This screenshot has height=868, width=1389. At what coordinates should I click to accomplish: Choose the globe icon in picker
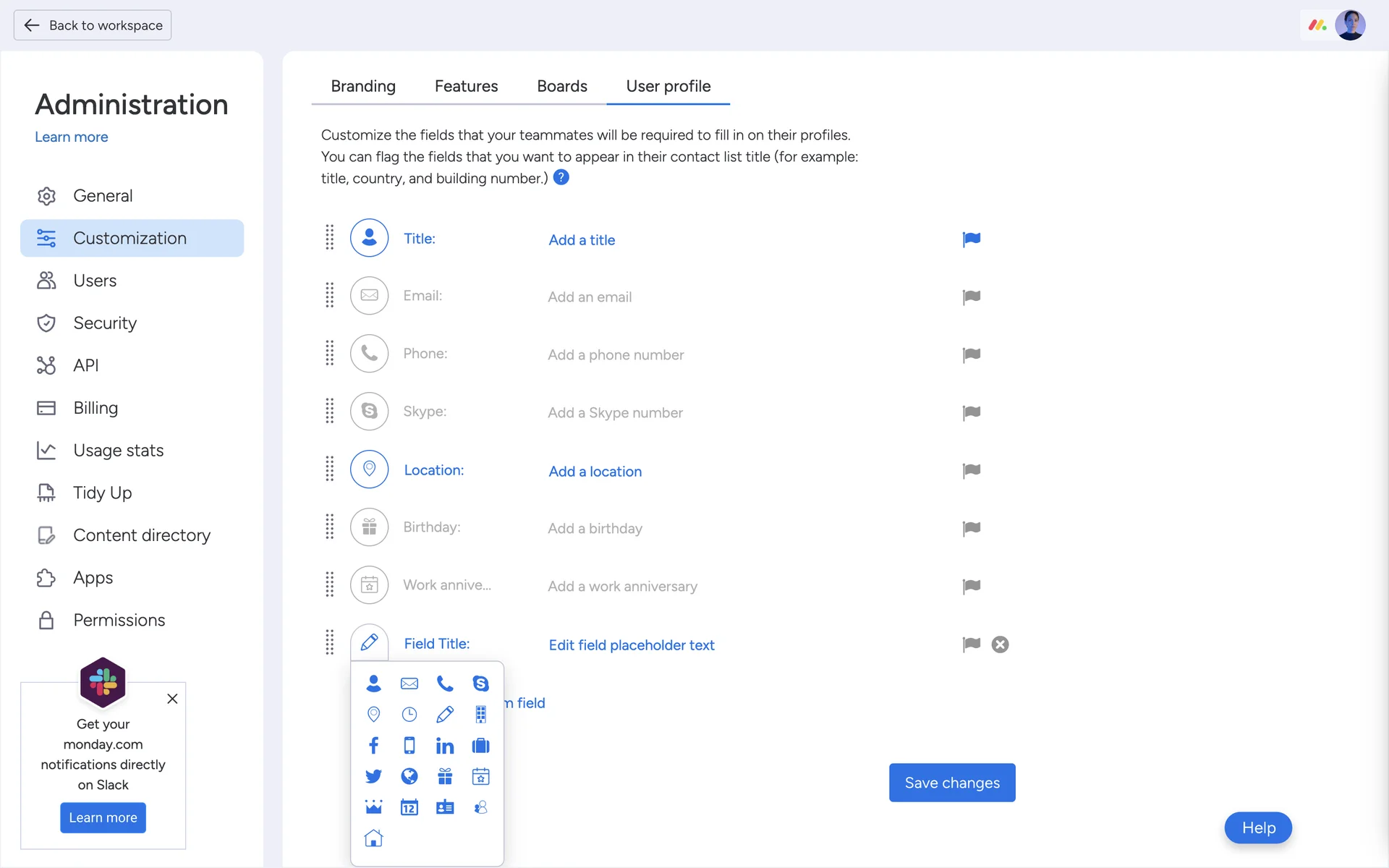click(x=409, y=776)
